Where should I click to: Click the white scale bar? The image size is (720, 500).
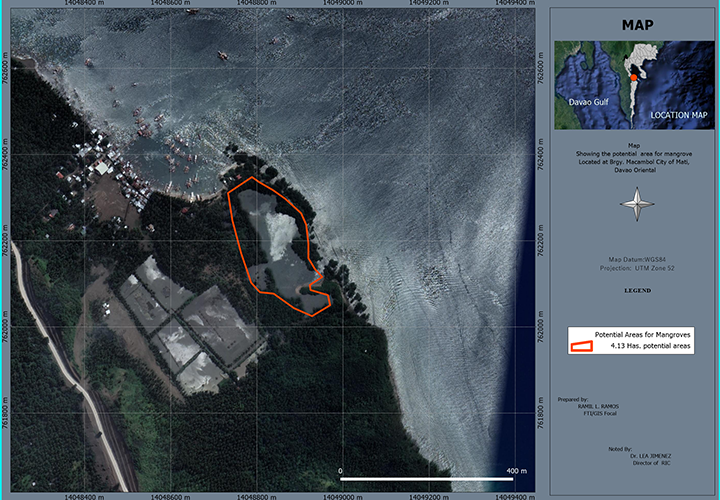[427, 479]
